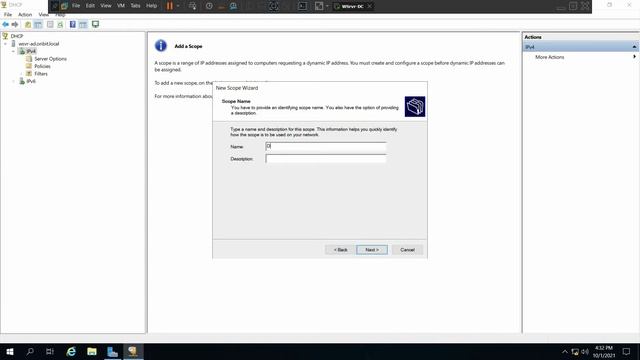Select the DHCP root node icon

click(x=5, y=36)
